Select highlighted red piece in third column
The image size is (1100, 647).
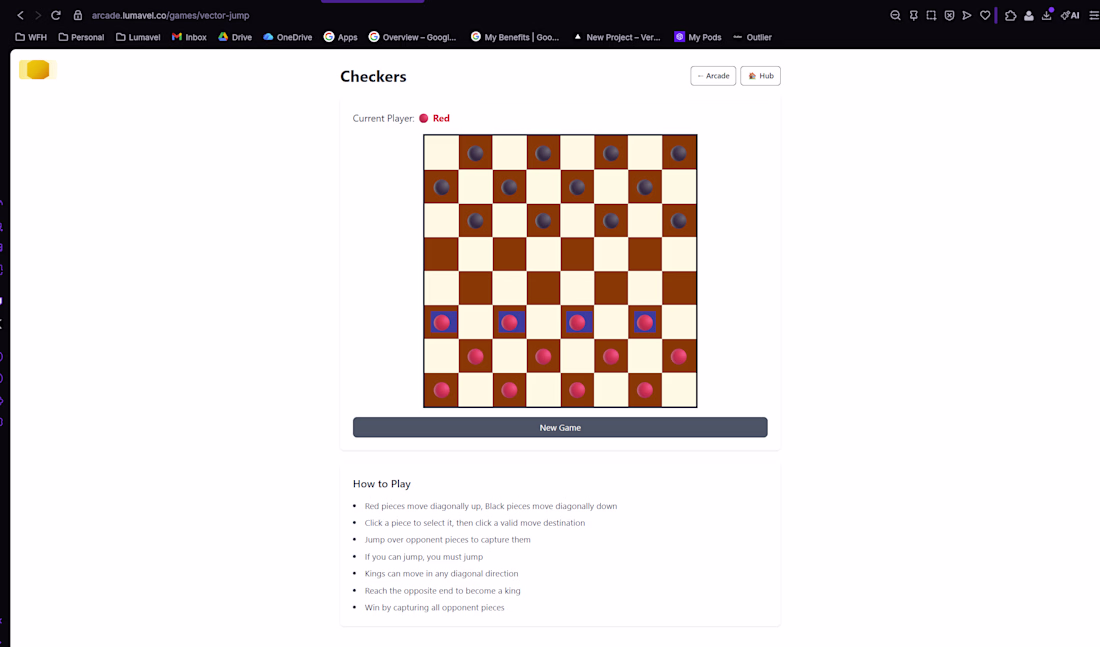tap(509, 323)
